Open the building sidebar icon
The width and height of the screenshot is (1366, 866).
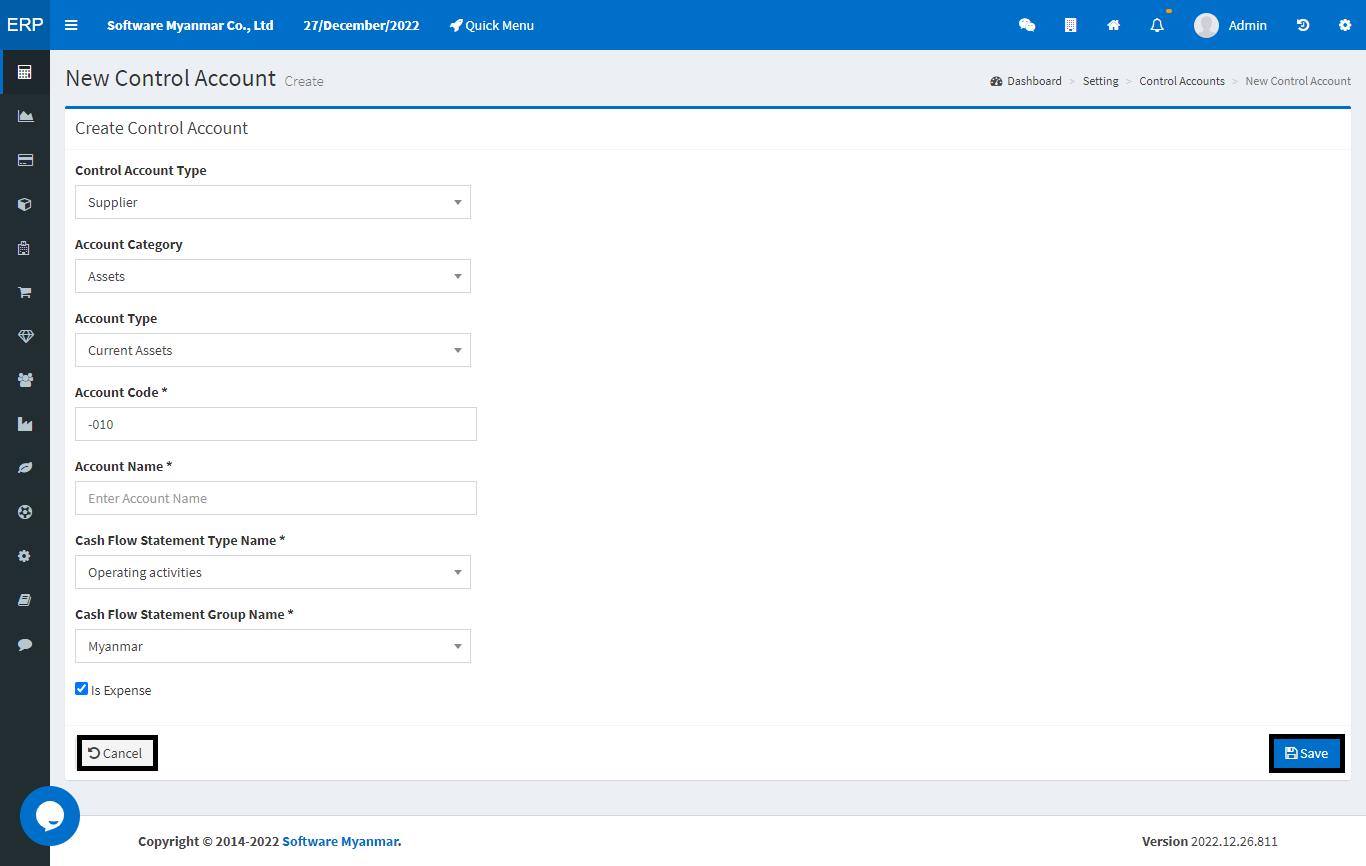pos(25,248)
